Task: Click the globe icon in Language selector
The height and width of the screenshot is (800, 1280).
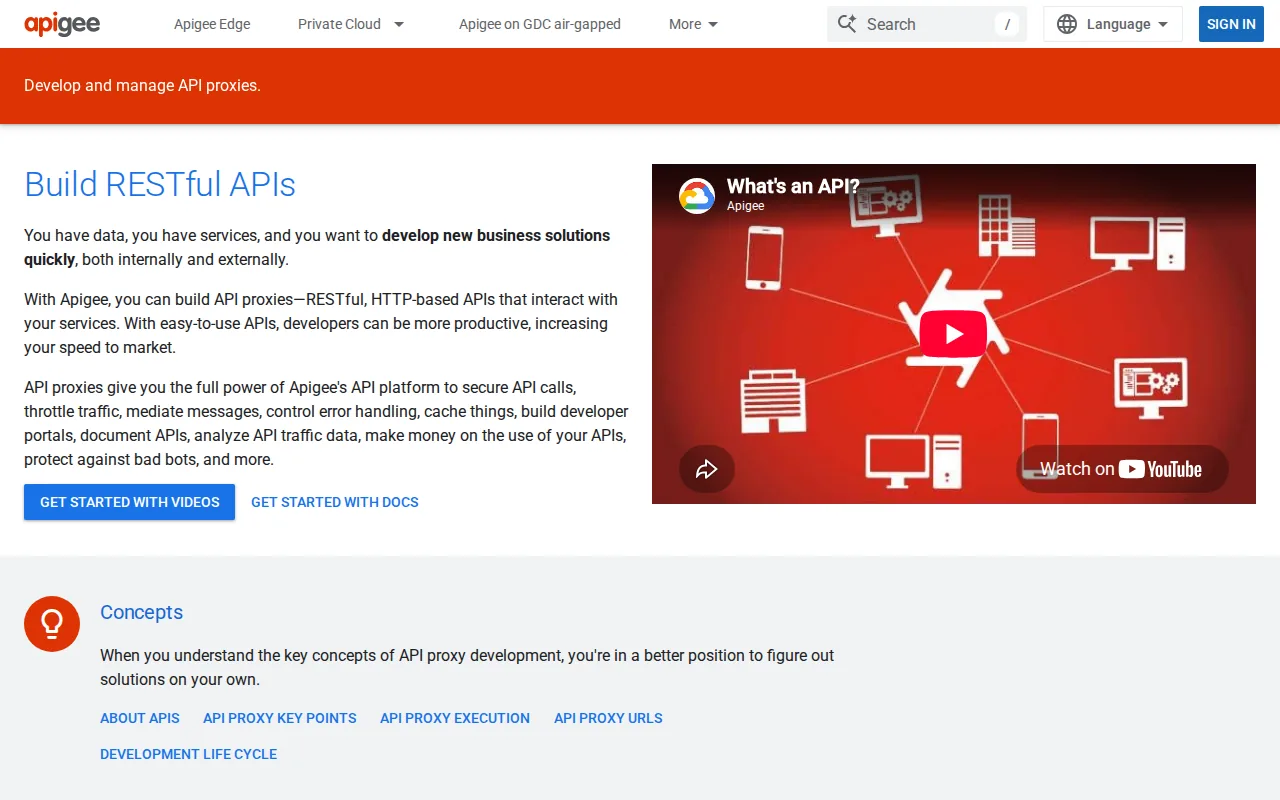Action: coord(1067,24)
